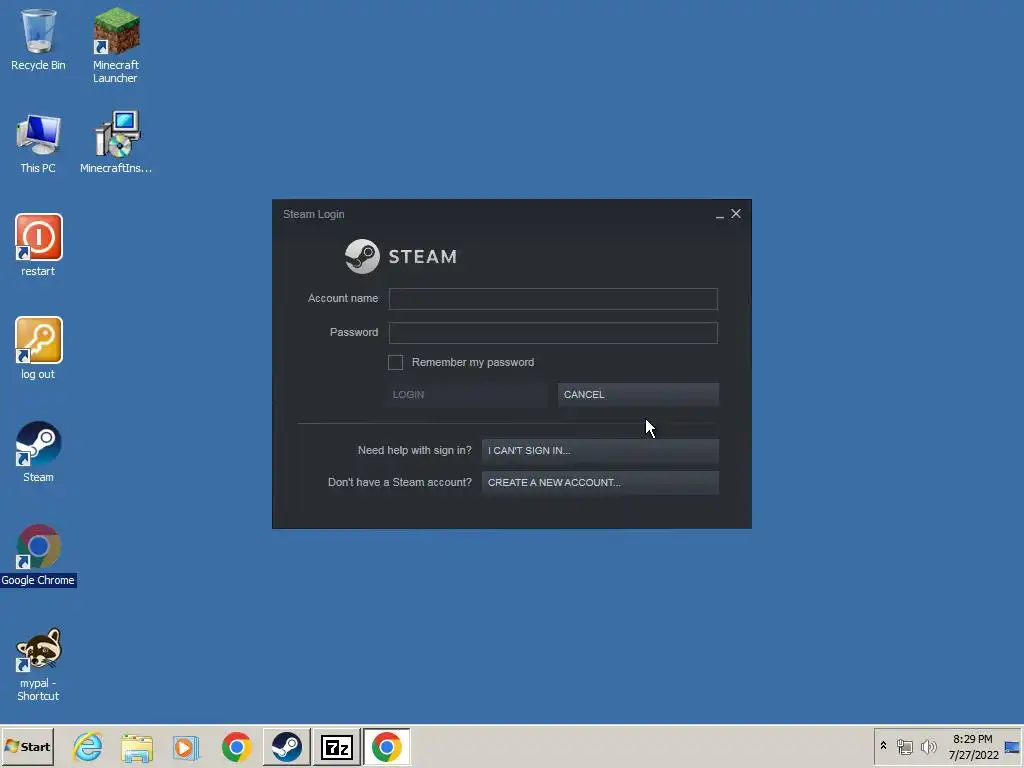The height and width of the screenshot is (768, 1024).
Task: Select the log out shortcut on the desktop
Action: 38,349
